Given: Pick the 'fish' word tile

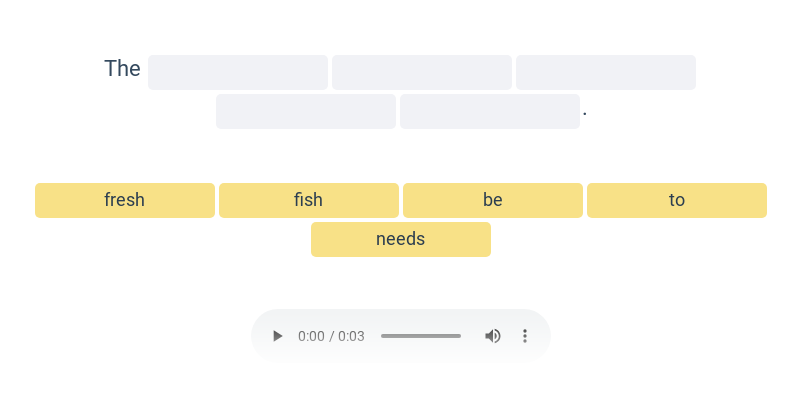Looking at the screenshot, I should [309, 201].
